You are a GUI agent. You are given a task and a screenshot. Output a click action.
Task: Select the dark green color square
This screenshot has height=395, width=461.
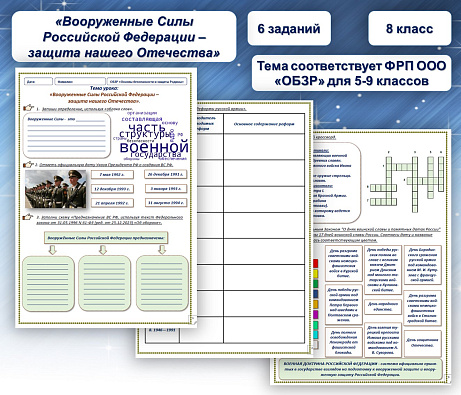[x=315, y=284]
